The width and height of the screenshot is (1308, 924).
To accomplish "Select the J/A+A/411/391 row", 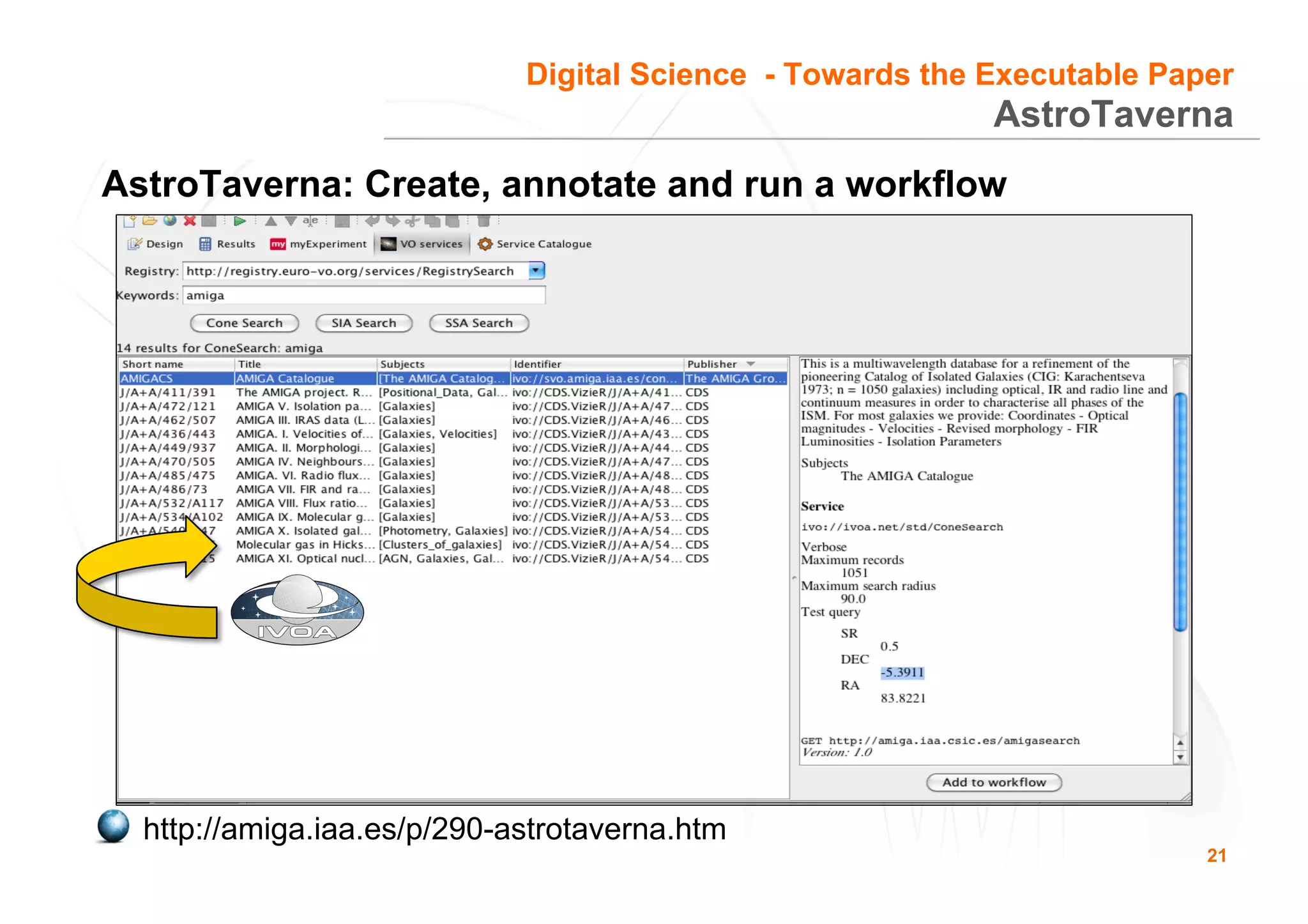I will 453,393.
